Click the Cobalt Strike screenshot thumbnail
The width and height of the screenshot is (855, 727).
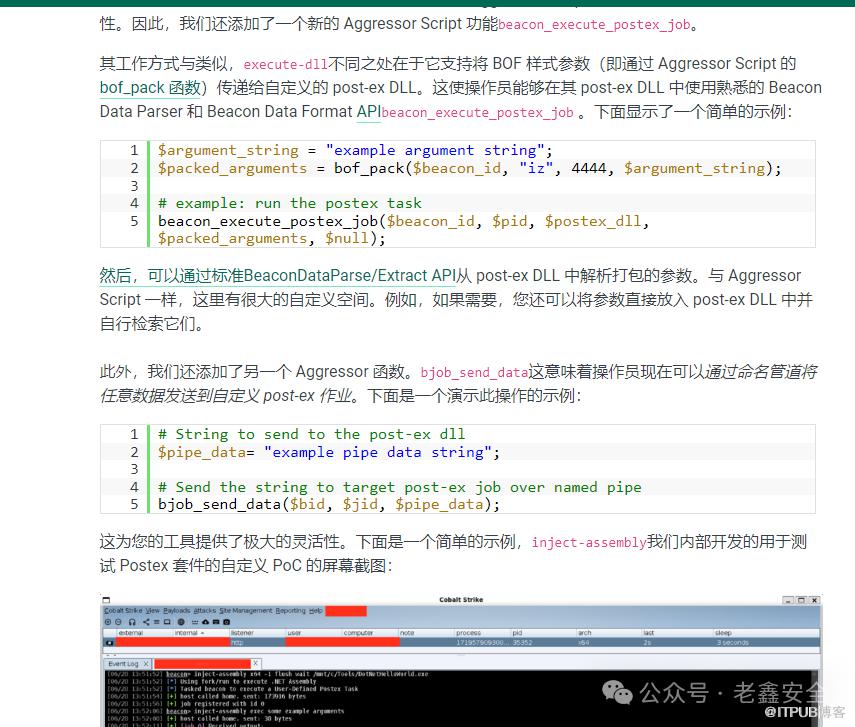(x=460, y=660)
